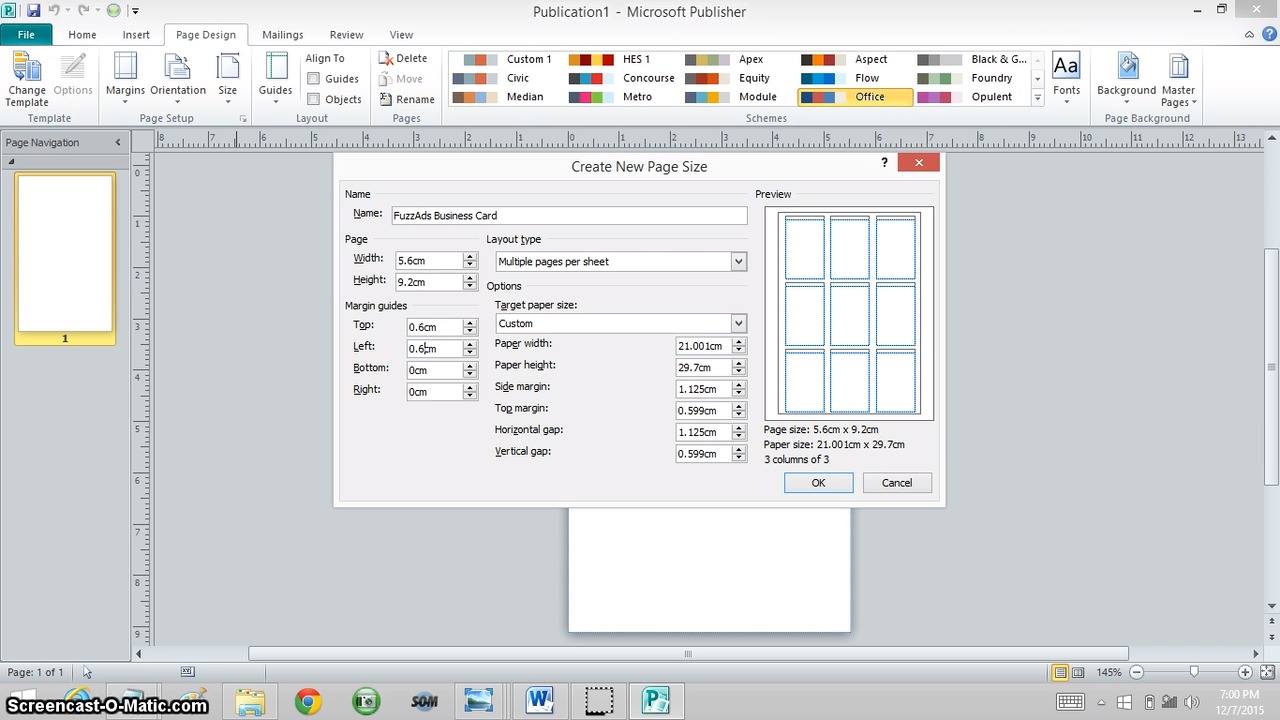Minimize the ribbon with caret icon
1280x720 pixels.
coord(1250,35)
